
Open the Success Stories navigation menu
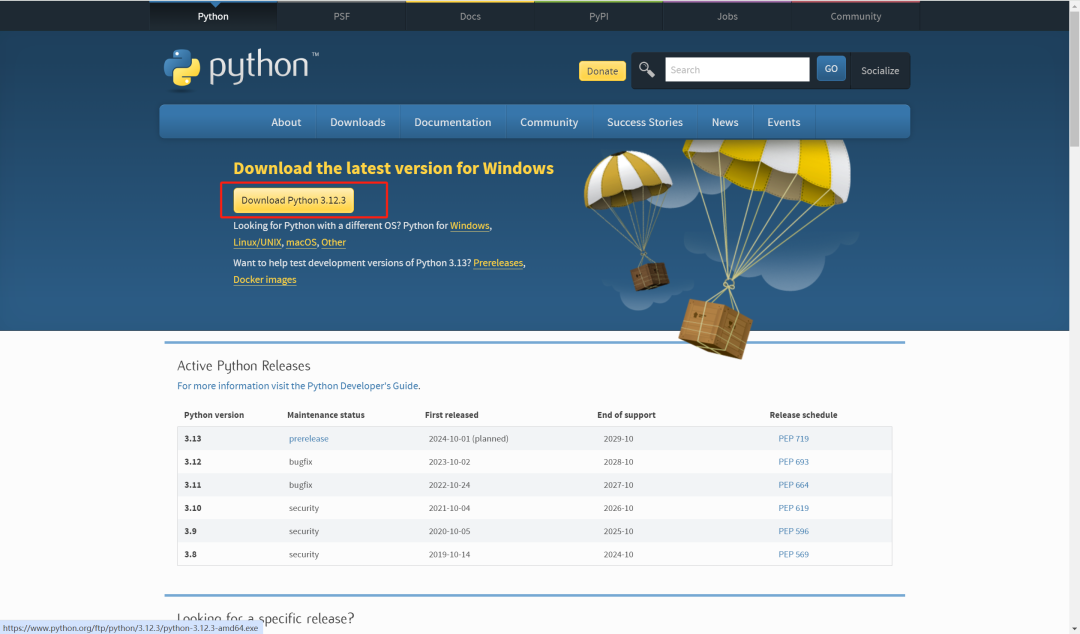tap(645, 122)
